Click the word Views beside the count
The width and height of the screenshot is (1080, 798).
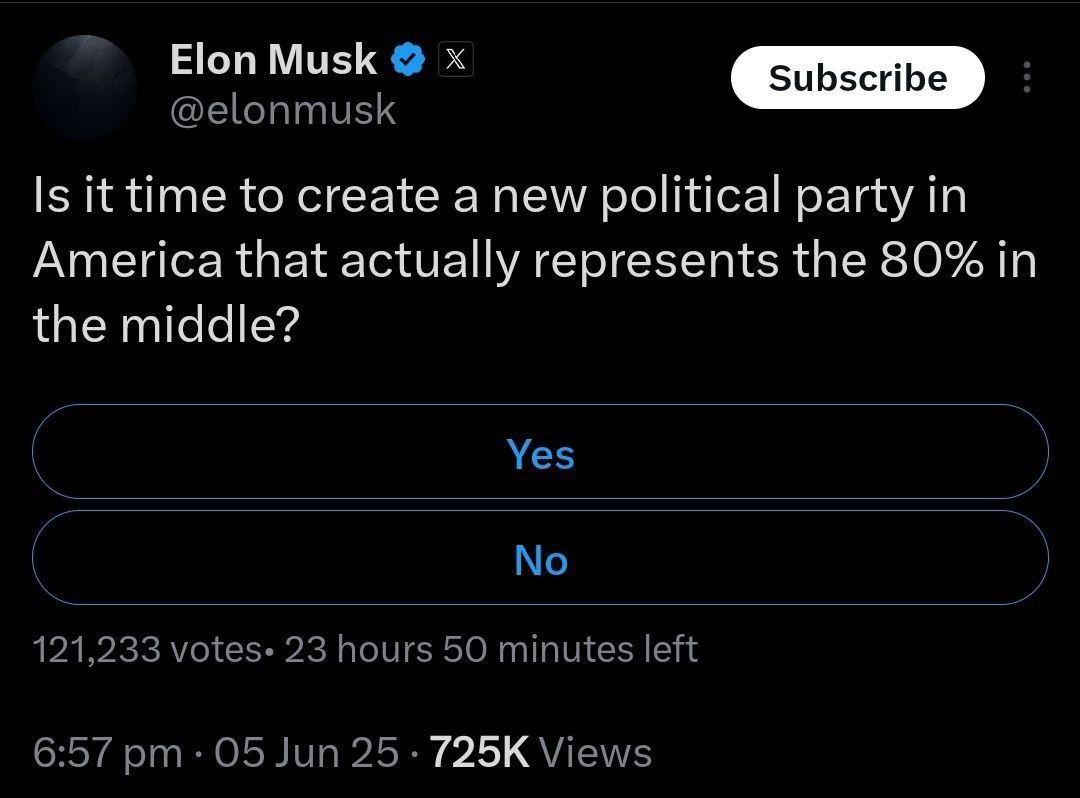(597, 752)
